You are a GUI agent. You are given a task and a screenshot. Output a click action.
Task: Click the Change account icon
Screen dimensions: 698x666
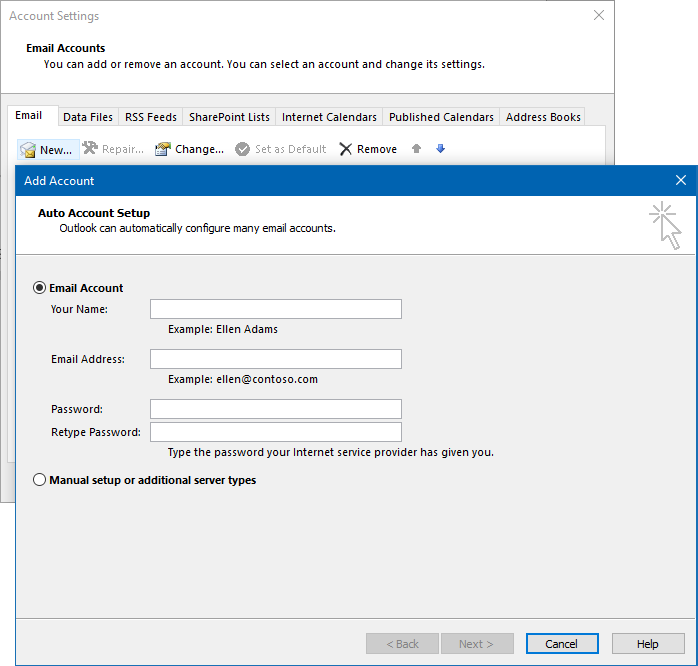point(163,149)
